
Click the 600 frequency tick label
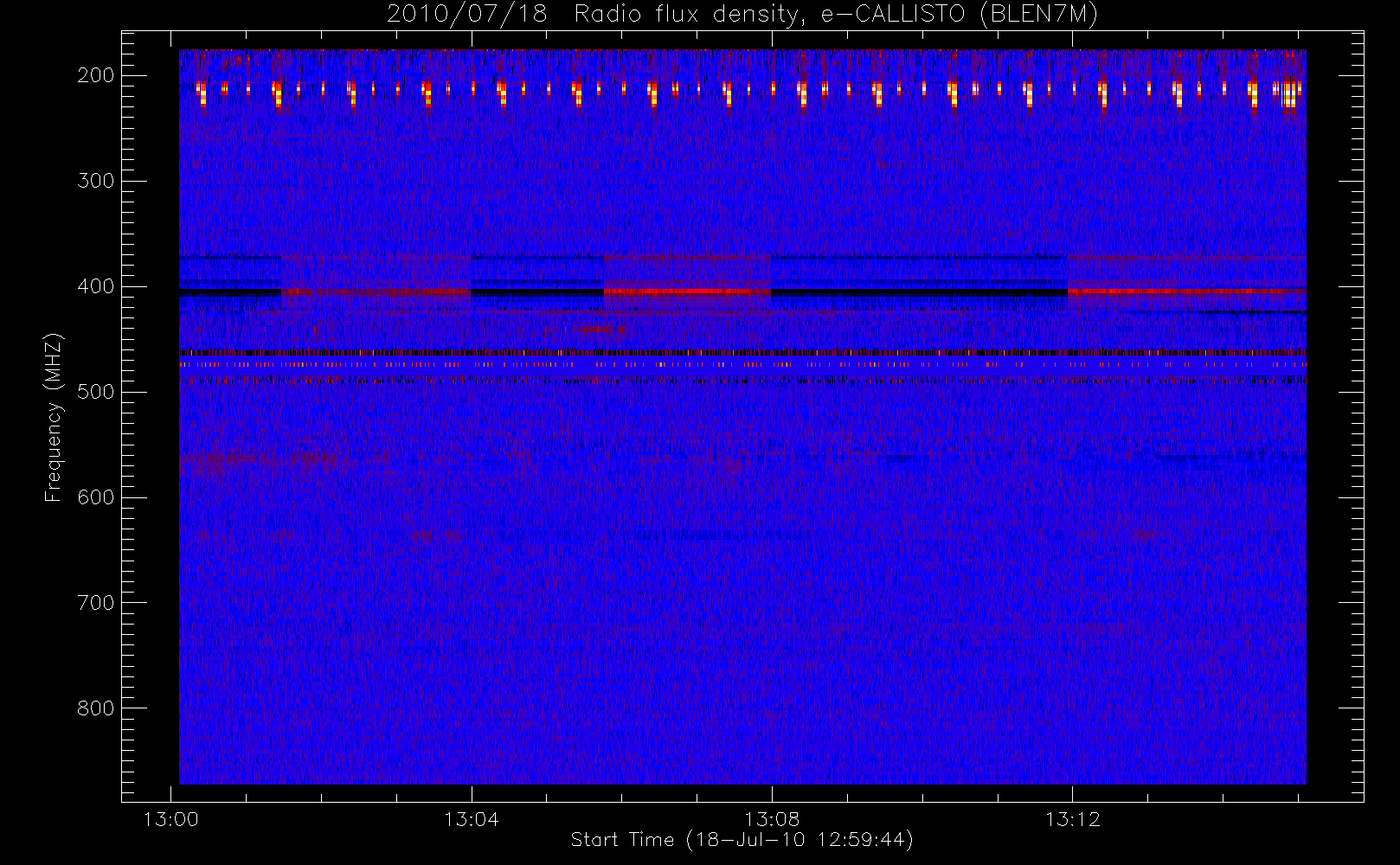(x=96, y=497)
